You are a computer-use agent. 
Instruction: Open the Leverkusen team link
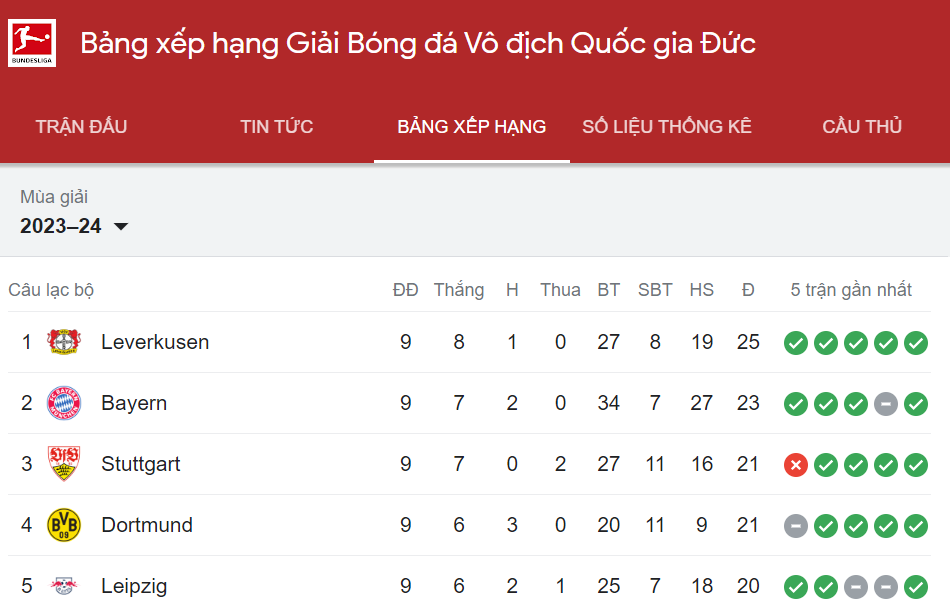(x=155, y=342)
